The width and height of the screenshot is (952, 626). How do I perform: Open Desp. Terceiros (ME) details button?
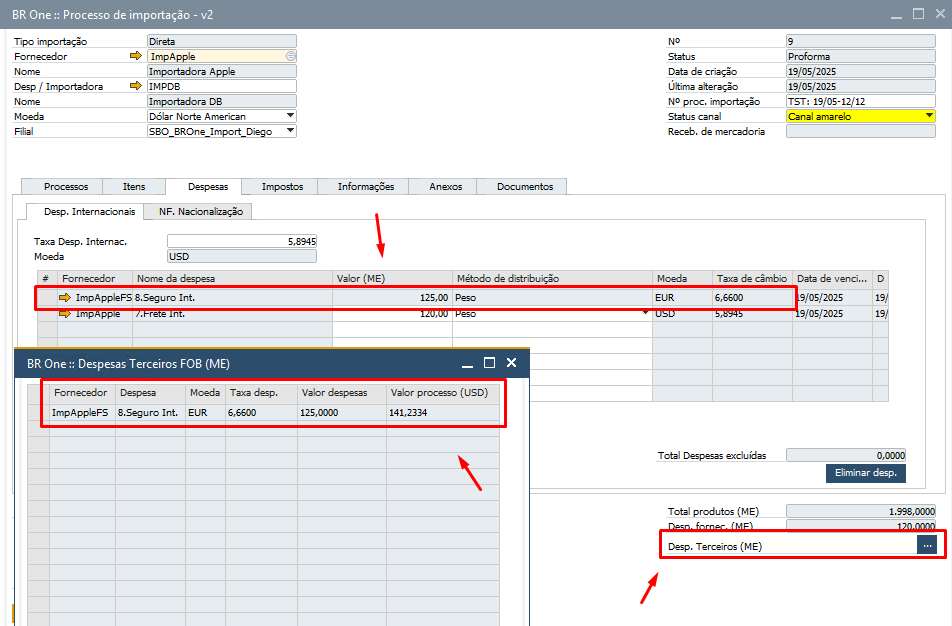click(x=926, y=546)
